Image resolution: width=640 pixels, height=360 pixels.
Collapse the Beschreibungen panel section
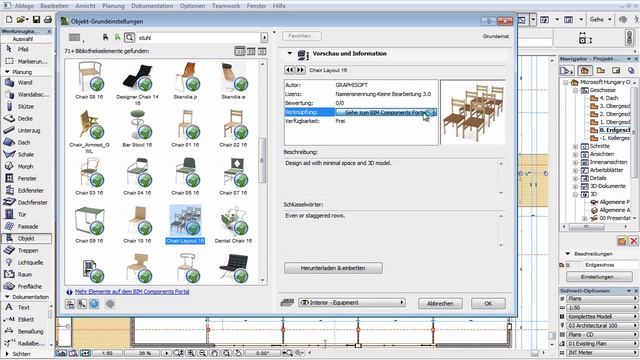tap(568, 253)
